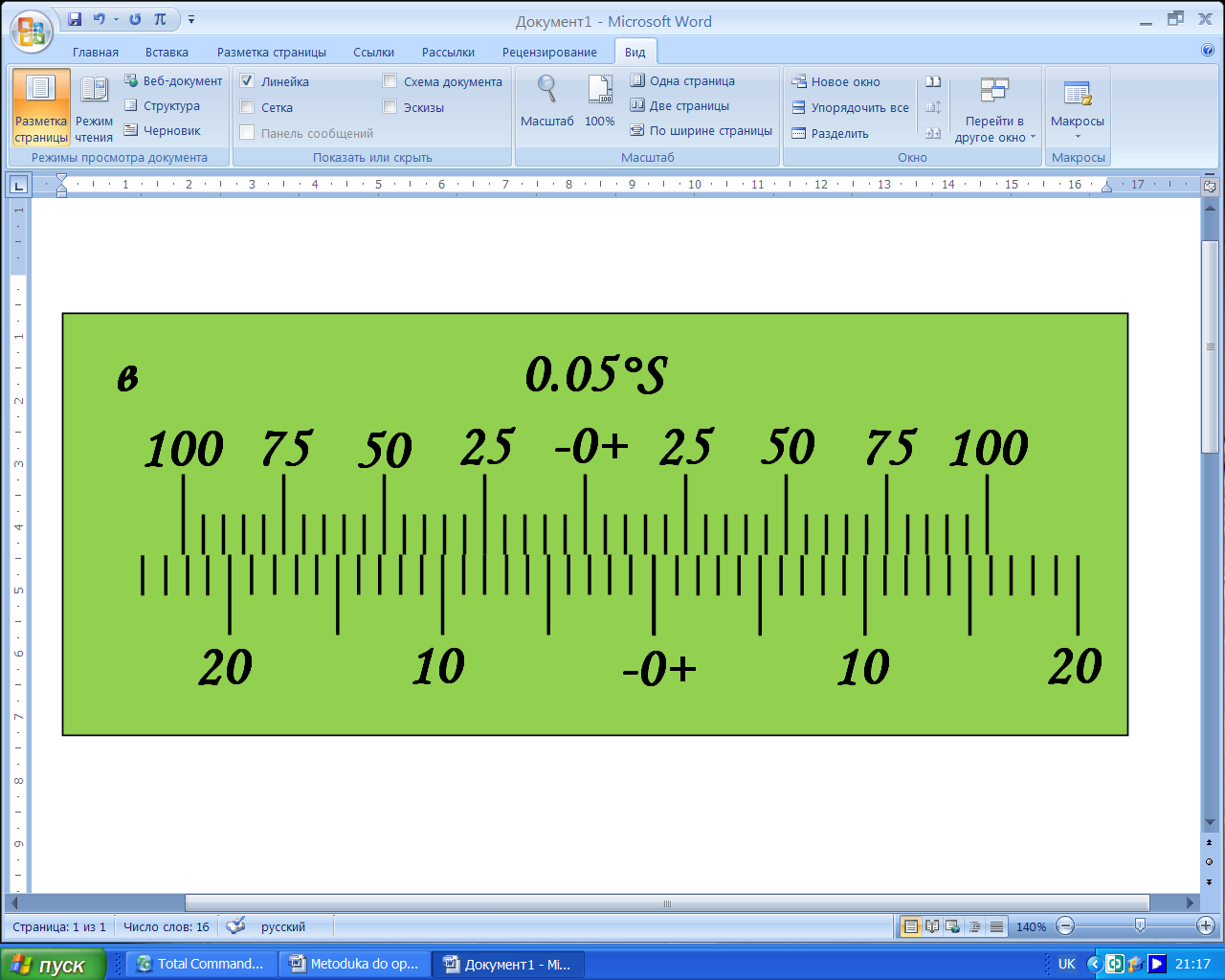
Task: Show One Page (Одна страница)
Action: [682, 81]
